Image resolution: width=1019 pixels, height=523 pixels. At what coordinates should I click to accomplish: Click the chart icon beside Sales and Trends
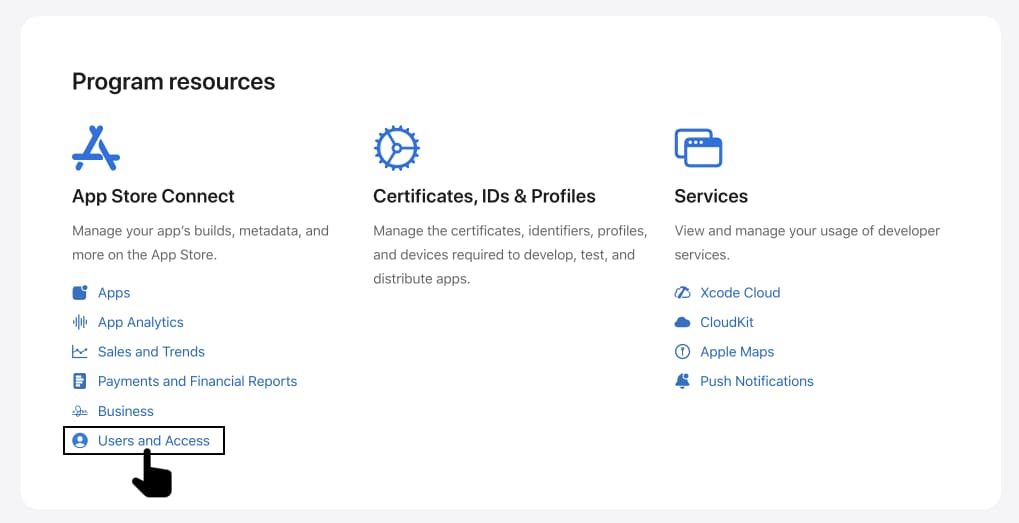(x=80, y=352)
